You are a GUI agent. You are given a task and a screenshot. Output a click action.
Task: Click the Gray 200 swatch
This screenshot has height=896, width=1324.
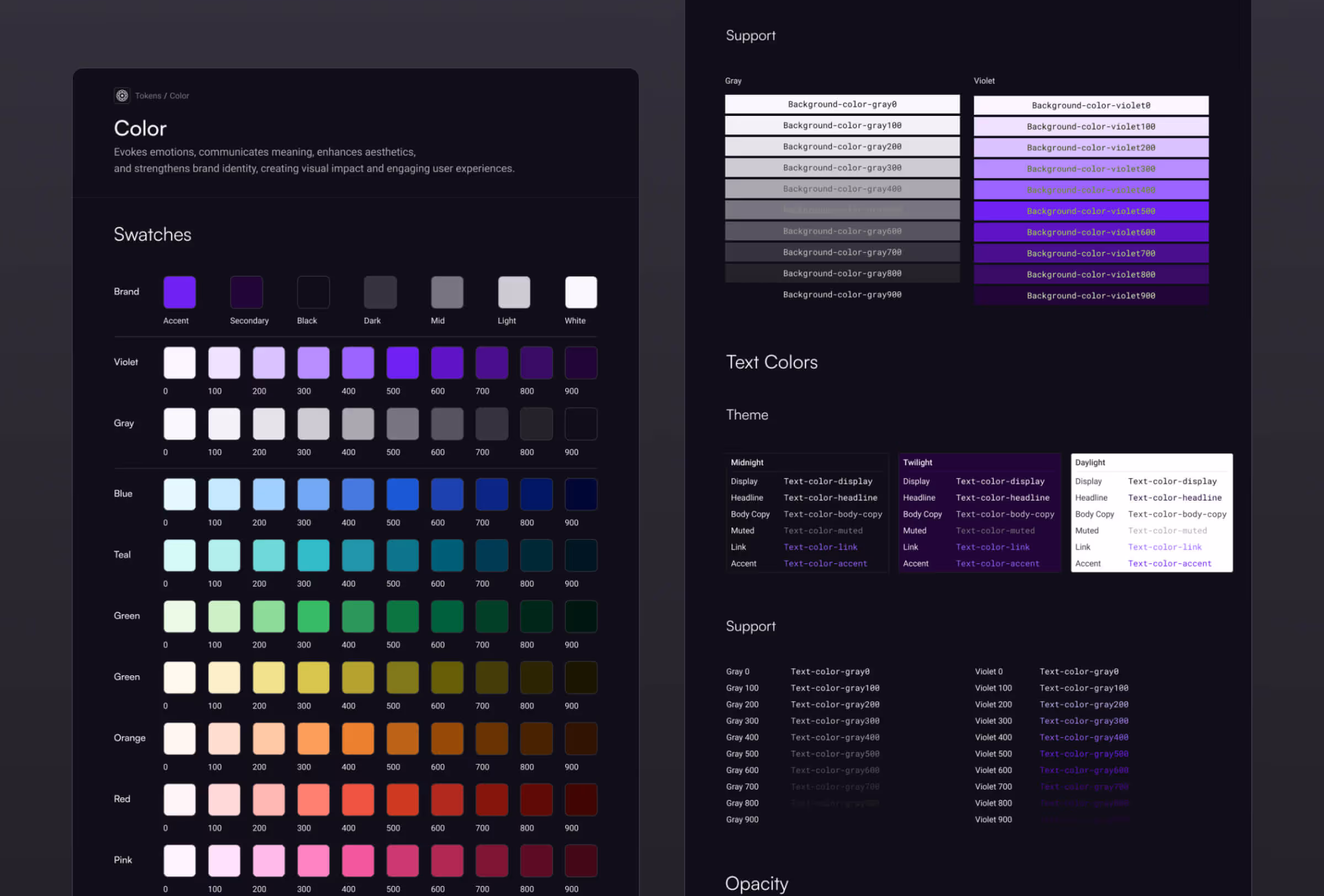click(268, 424)
